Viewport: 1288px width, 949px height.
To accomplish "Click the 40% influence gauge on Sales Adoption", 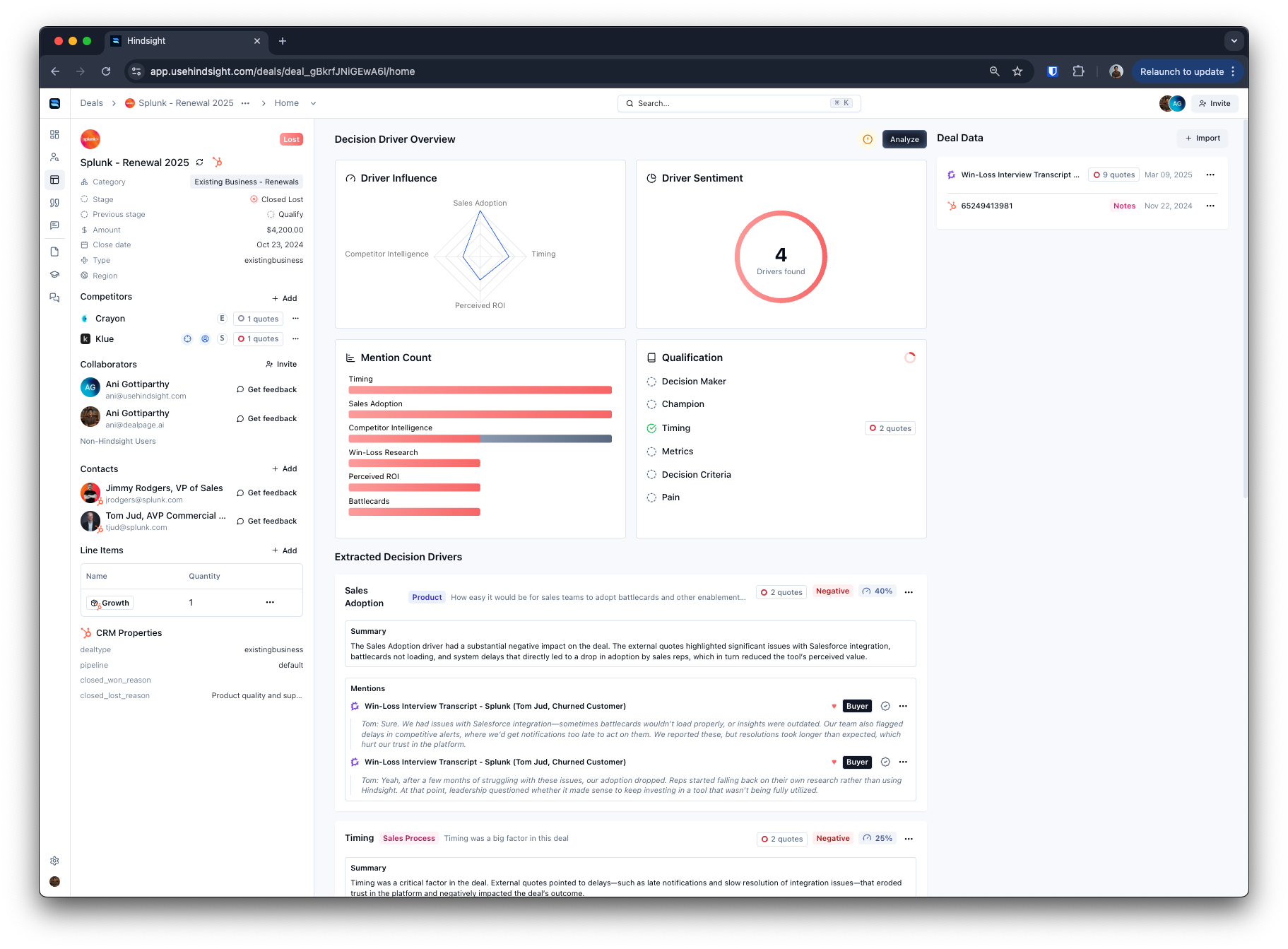I will pyautogui.click(x=877, y=591).
